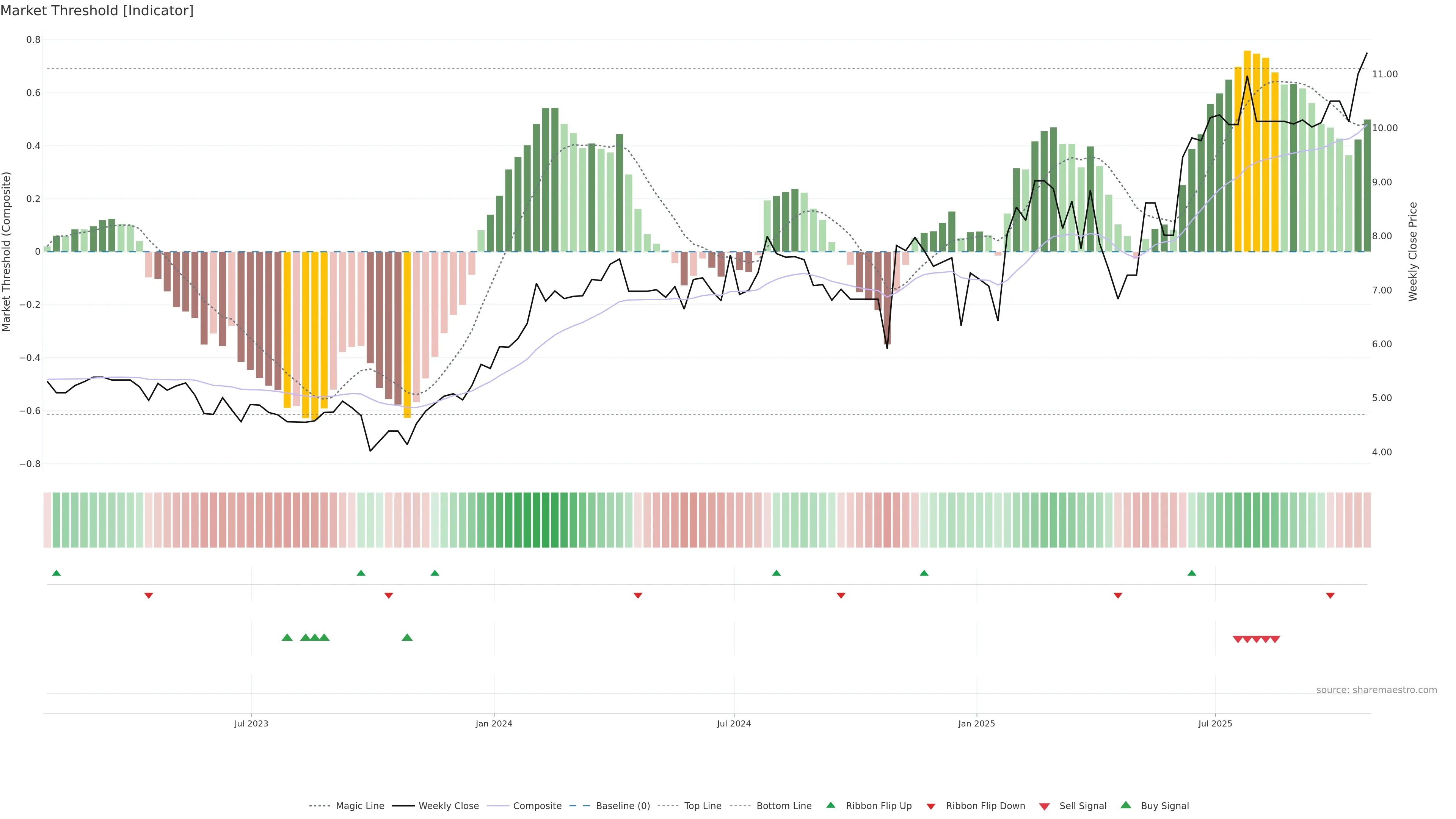Click the rightmost sell signal triangle
This screenshot has width=1456, height=819.
[1275, 639]
